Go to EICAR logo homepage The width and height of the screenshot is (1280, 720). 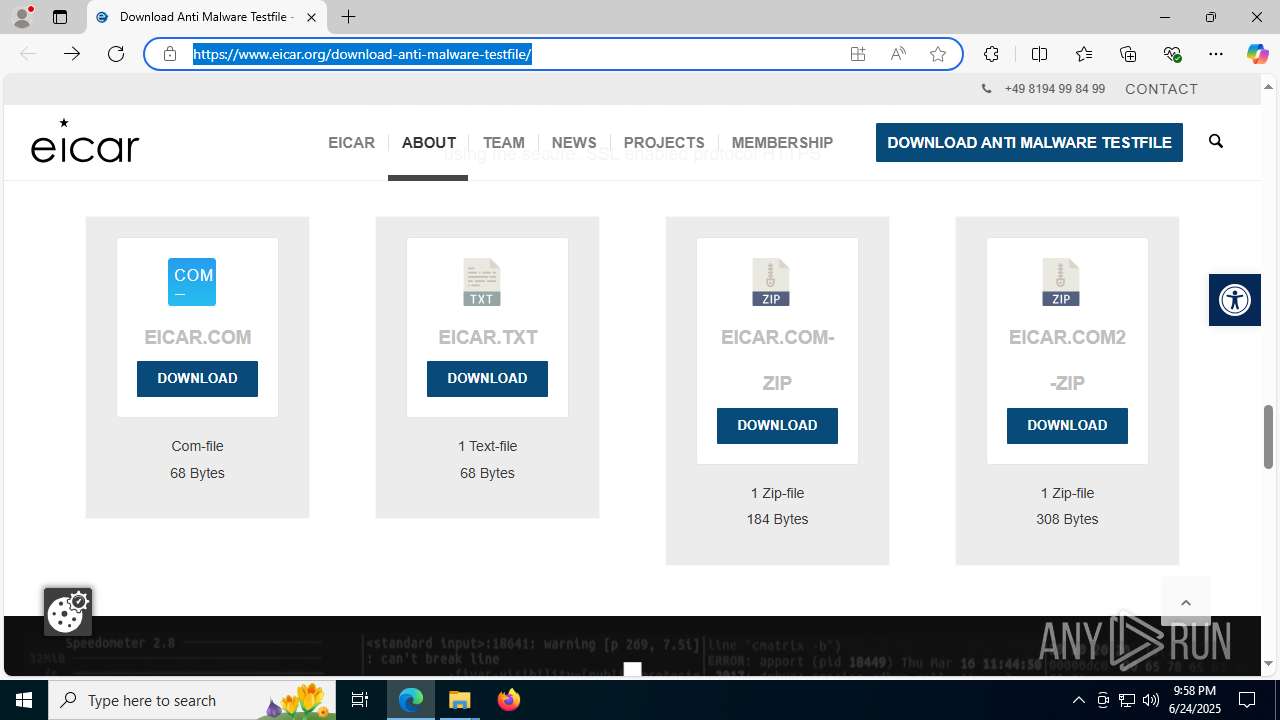85,140
